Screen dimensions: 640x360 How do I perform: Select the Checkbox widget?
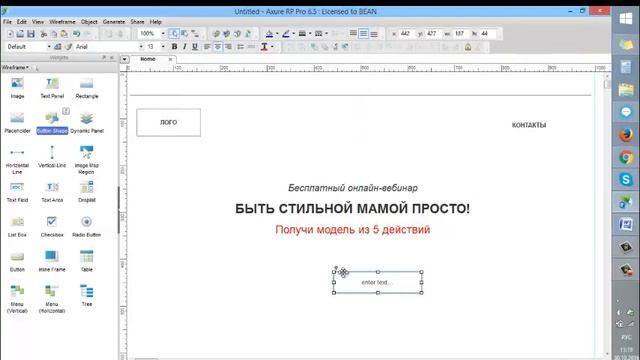[52, 227]
